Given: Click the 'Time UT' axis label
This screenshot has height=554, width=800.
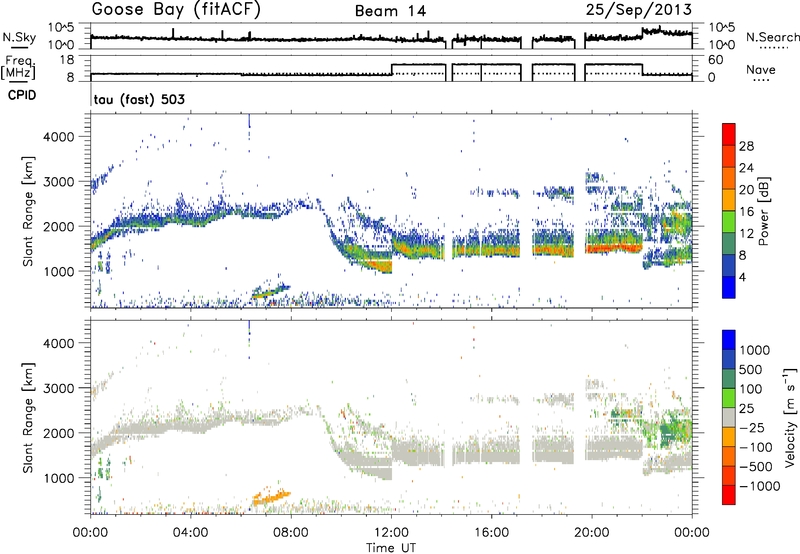Looking at the screenshot, I should tap(391, 548).
